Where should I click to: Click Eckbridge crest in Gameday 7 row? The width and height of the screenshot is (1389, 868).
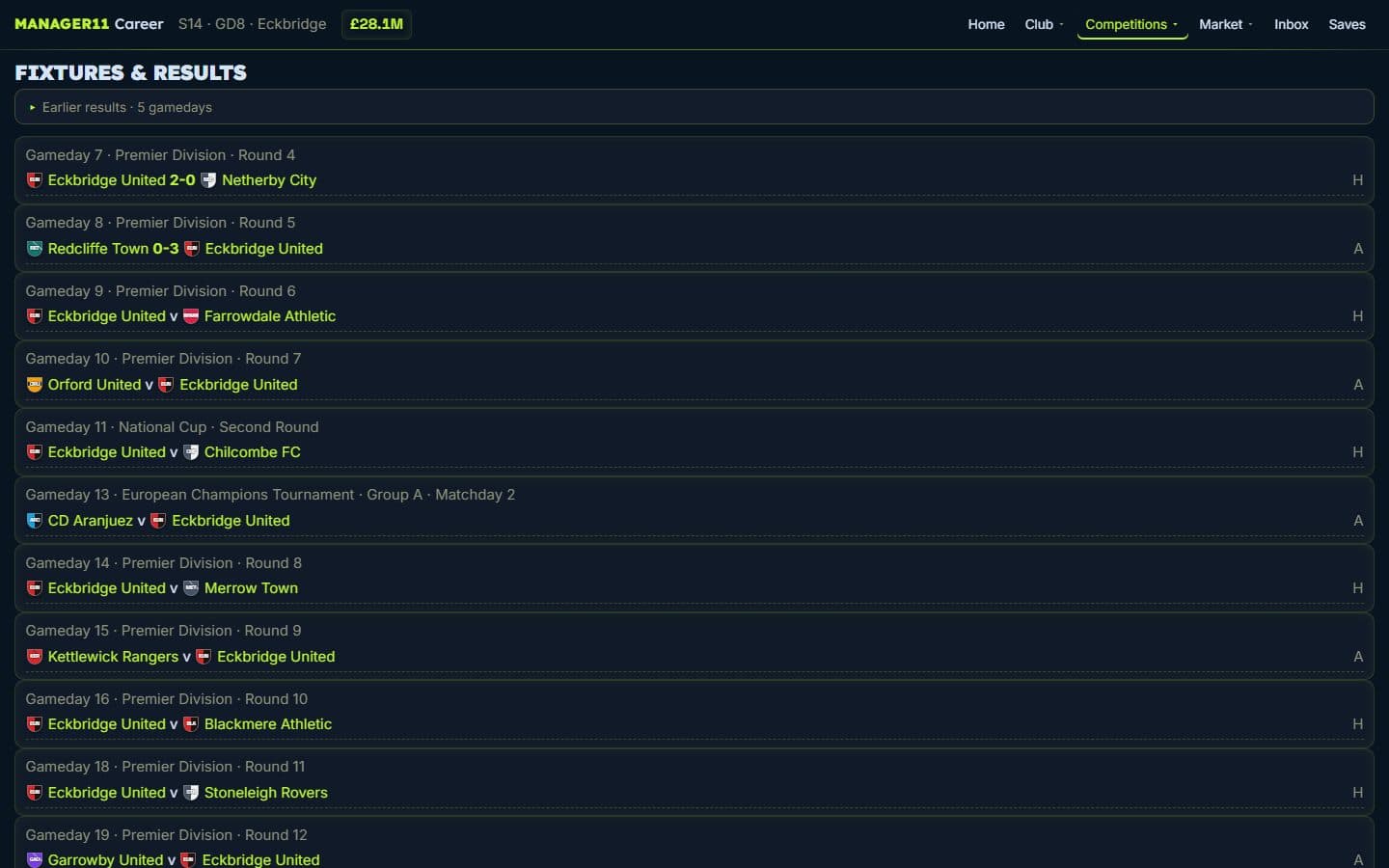point(35,180)
